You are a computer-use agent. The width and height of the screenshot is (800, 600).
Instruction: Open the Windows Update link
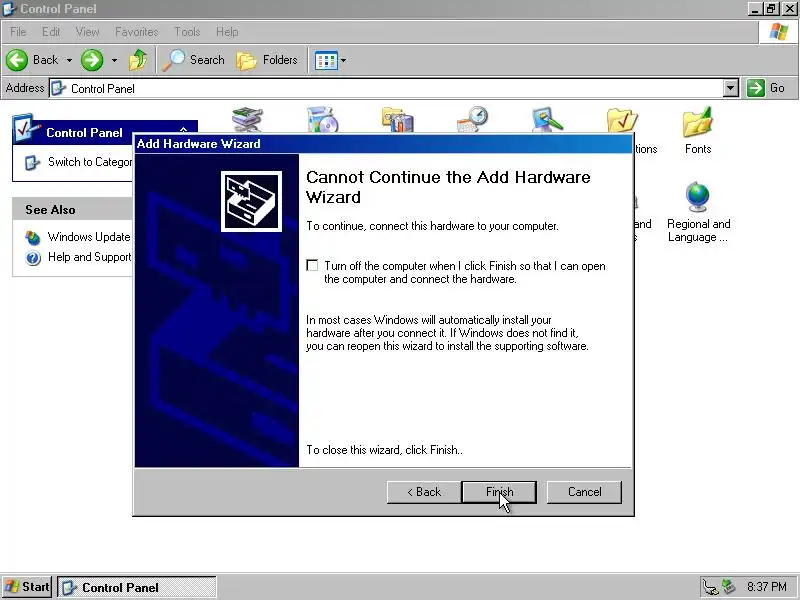89,237
